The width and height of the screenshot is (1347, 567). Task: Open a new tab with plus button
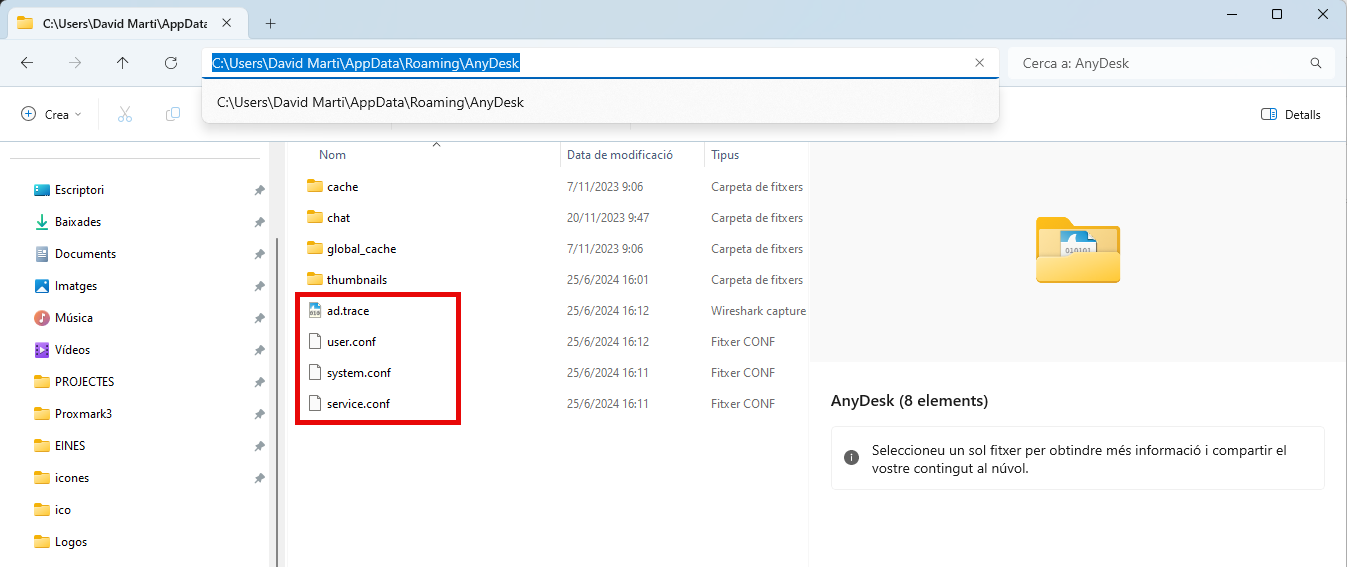270,23
